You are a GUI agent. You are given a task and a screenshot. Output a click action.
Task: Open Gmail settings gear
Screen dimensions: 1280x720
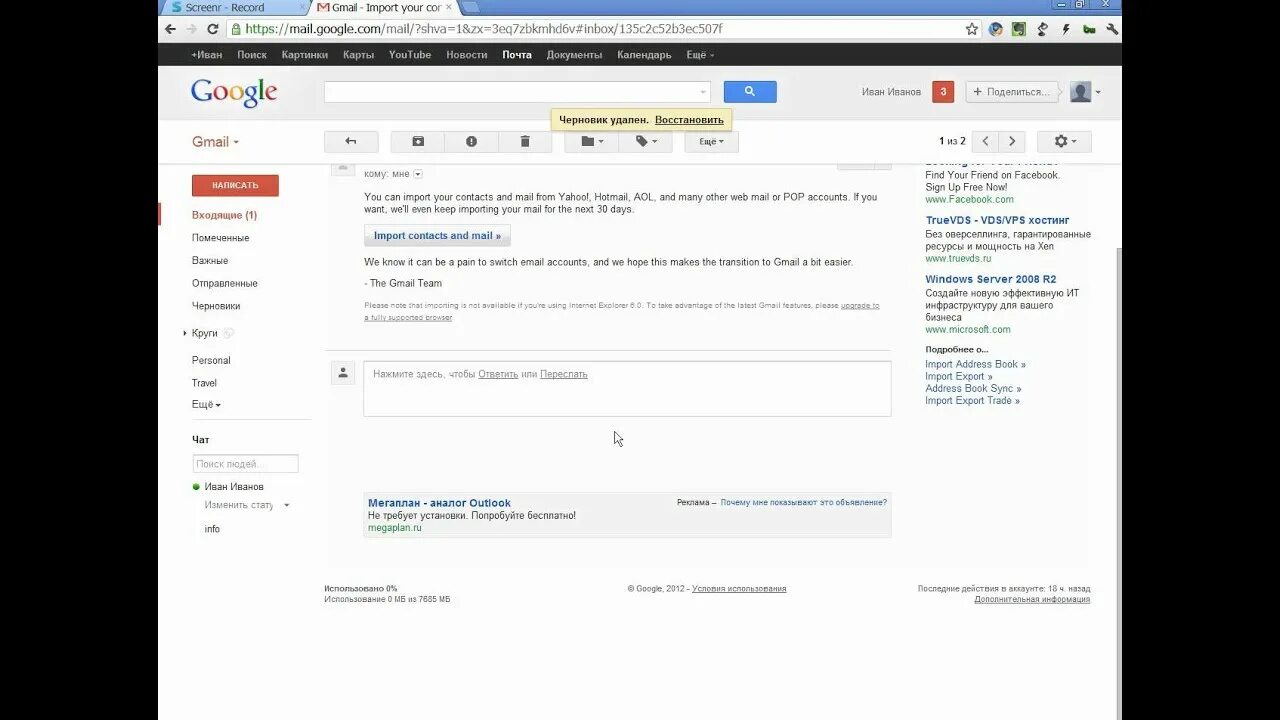tap(1062, 141)
